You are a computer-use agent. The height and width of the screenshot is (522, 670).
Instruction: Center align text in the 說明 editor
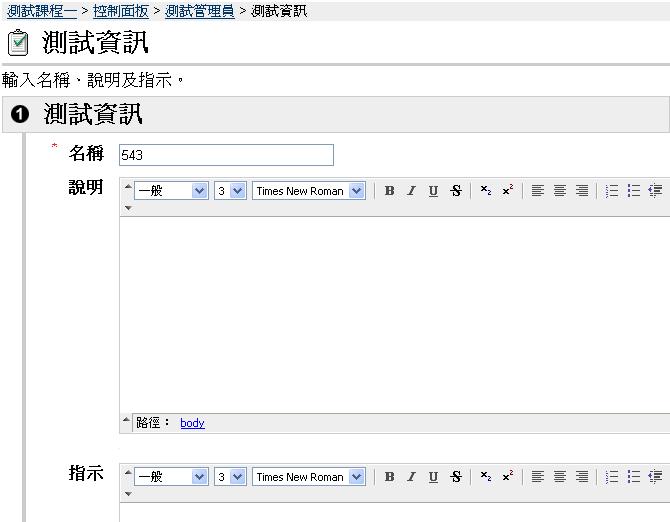pos(560,191)
